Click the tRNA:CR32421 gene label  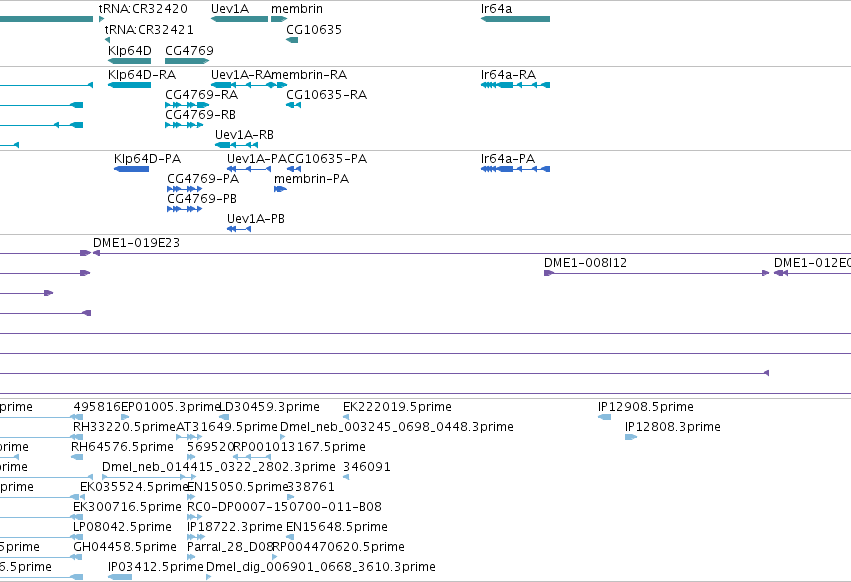(149, 29)
